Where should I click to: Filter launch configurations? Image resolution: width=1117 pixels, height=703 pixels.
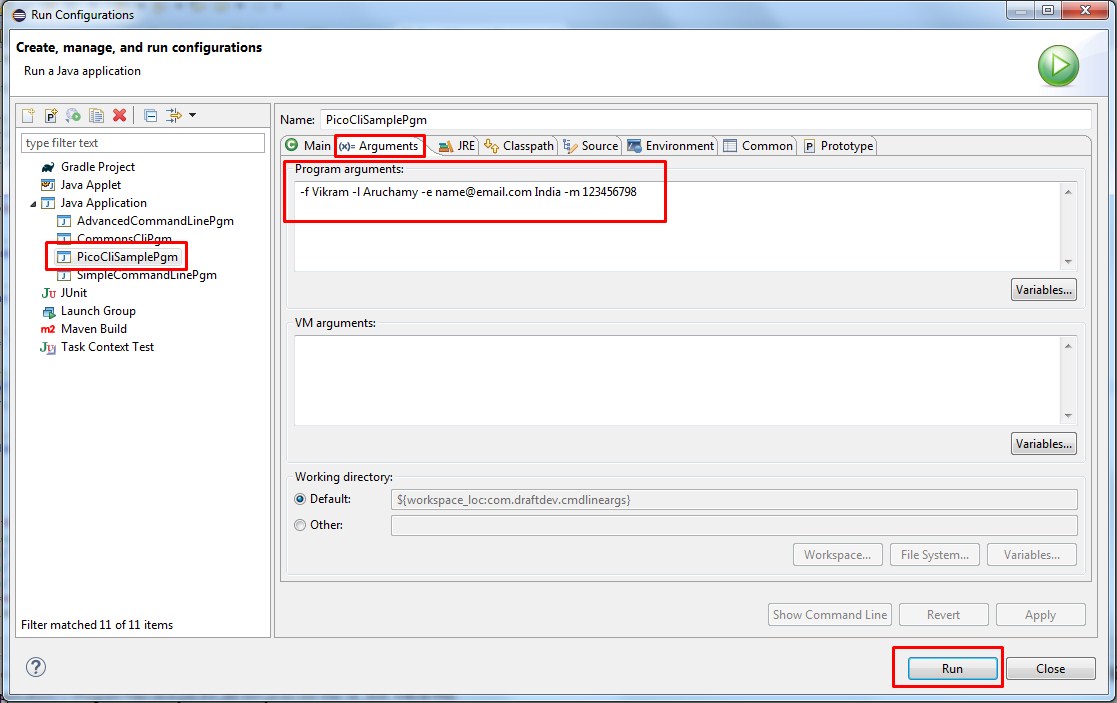coord(172,115)
